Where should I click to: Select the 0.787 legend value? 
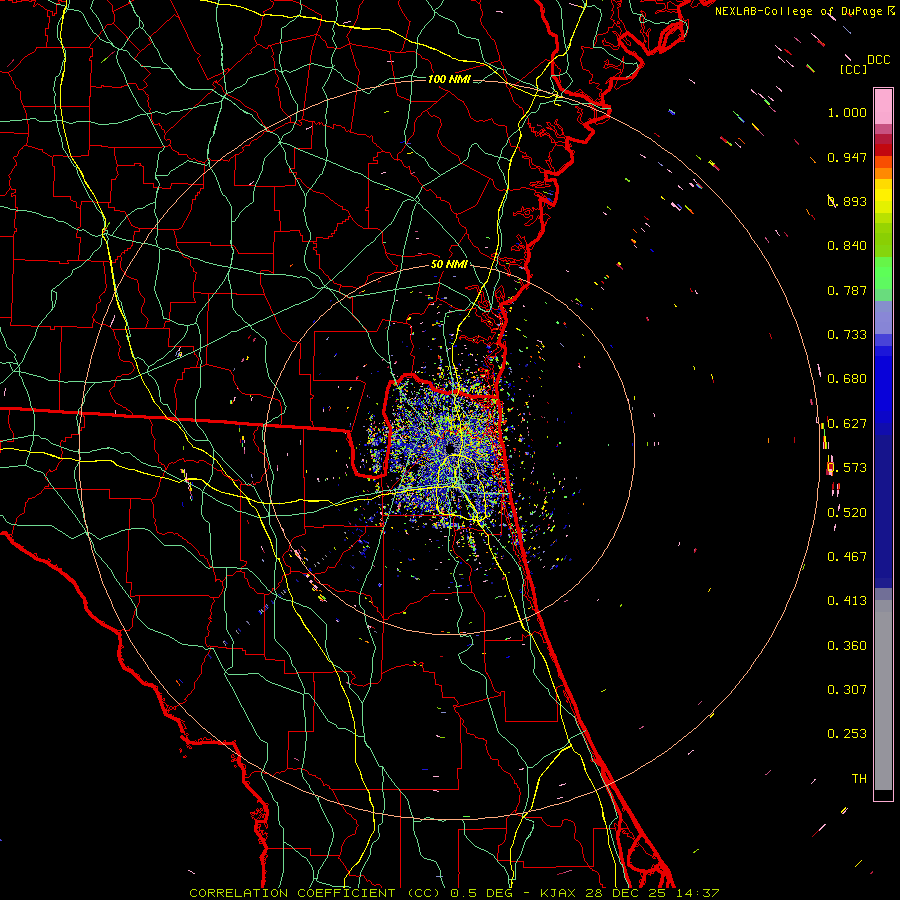[847, 290]
